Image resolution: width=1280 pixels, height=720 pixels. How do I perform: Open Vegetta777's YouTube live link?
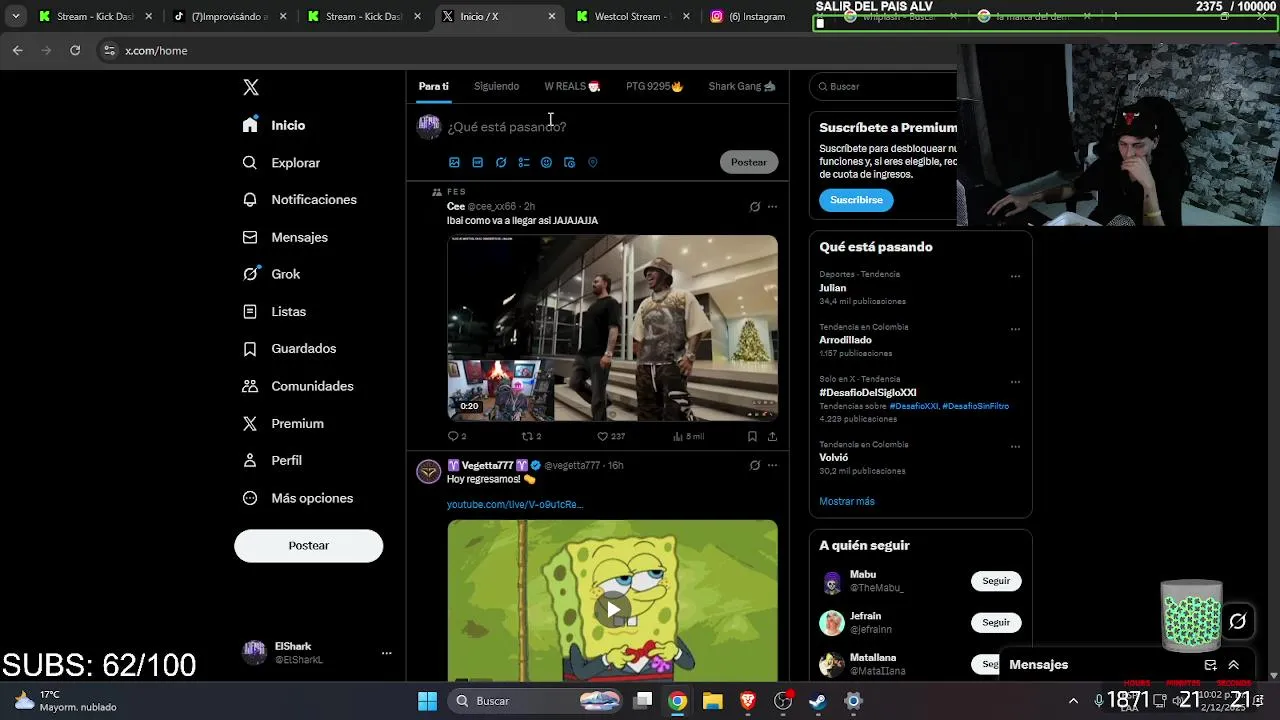[x=514, y=504]
